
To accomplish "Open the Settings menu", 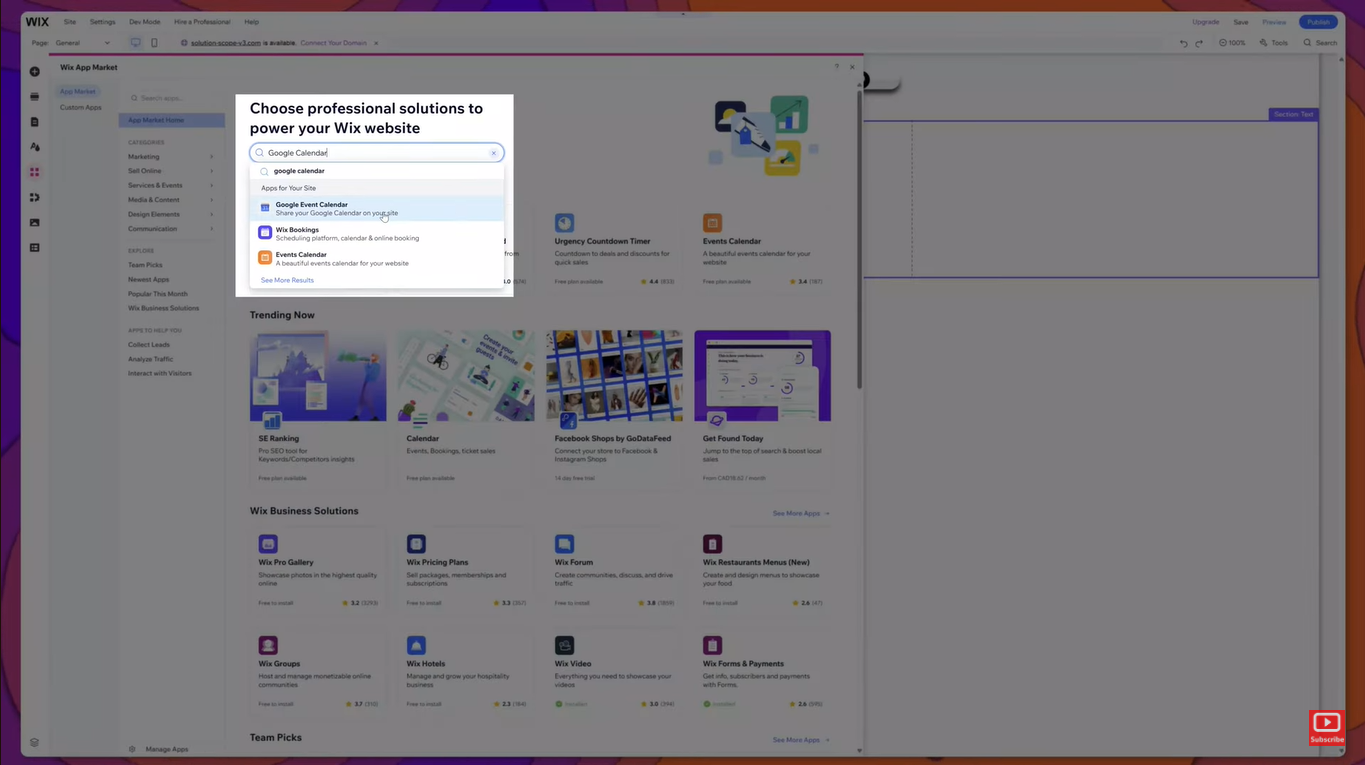I will (102, 22).
